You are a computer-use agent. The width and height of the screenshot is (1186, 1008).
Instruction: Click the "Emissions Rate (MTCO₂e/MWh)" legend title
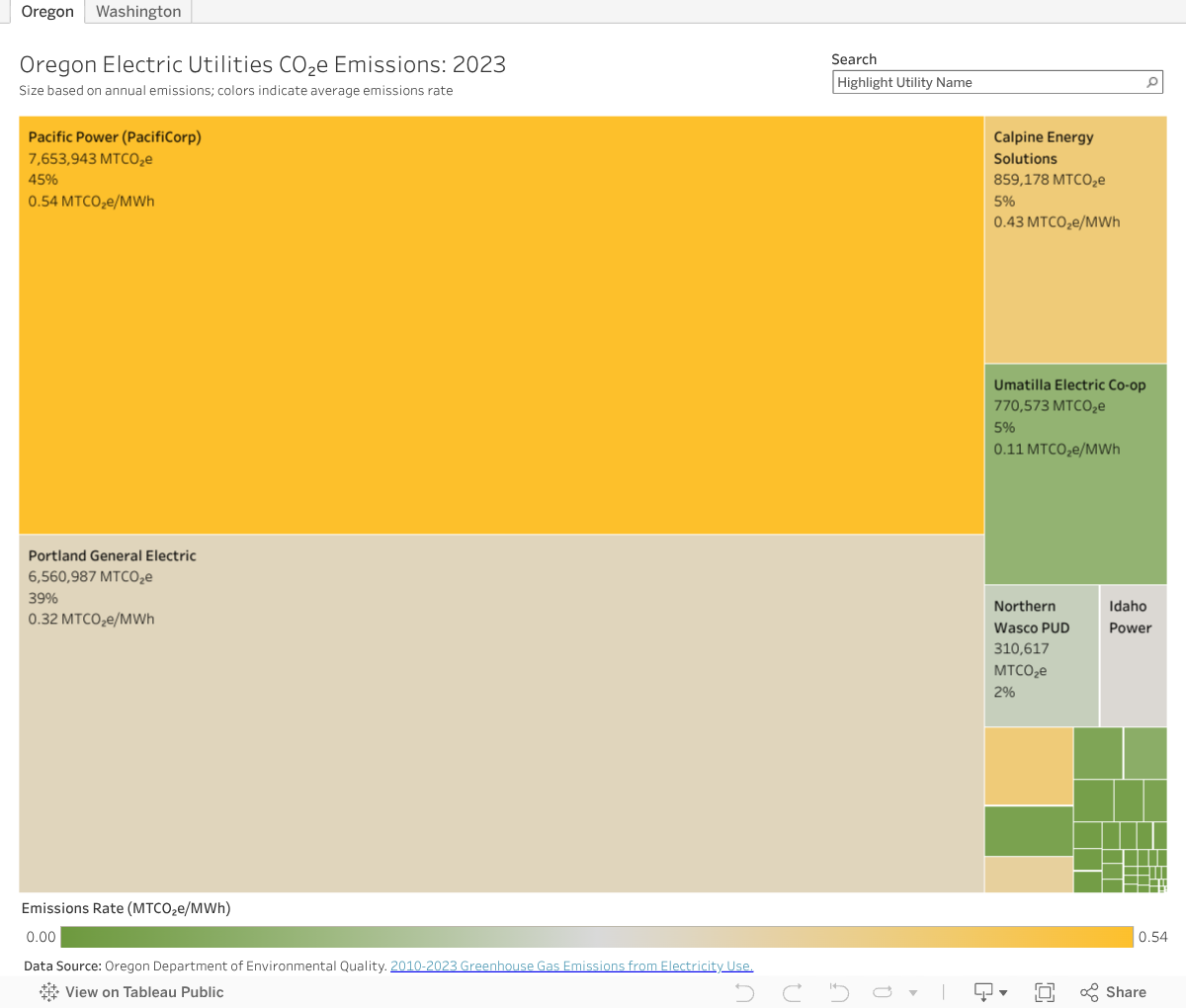coord(126,908)
